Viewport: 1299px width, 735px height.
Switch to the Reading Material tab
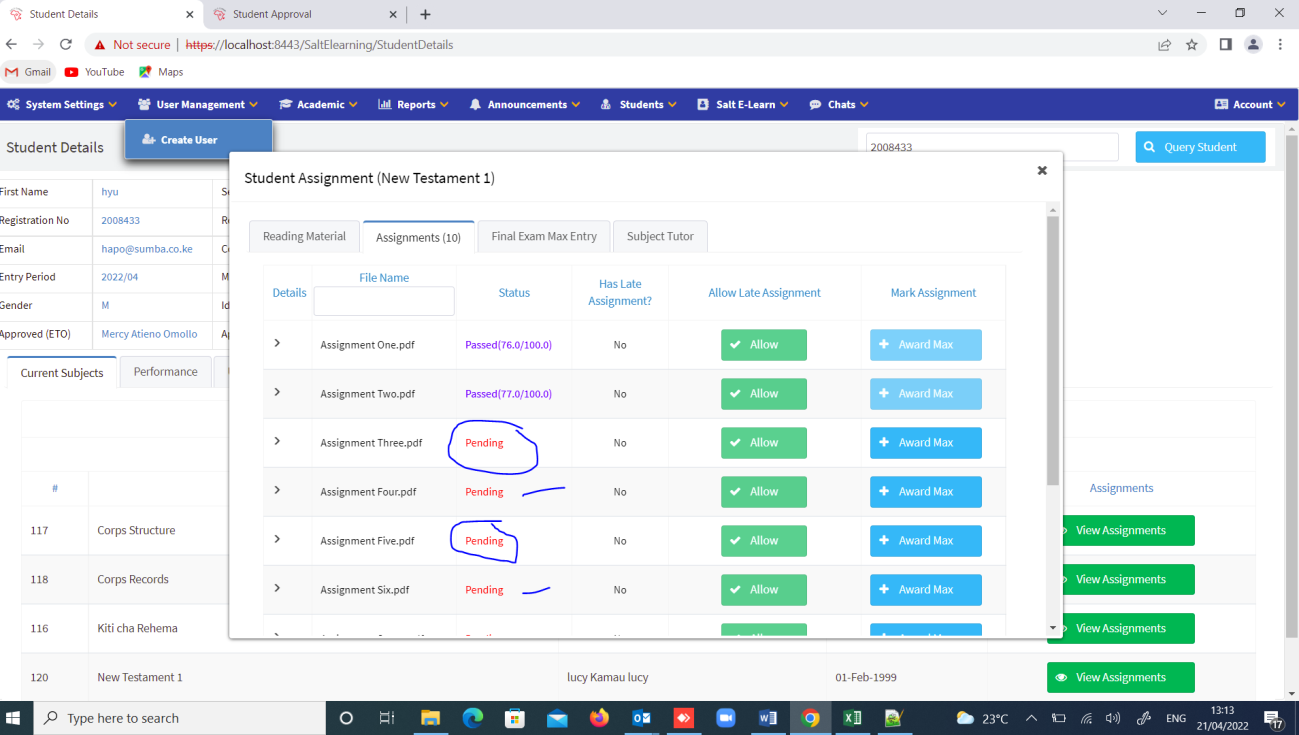point(304,236)
